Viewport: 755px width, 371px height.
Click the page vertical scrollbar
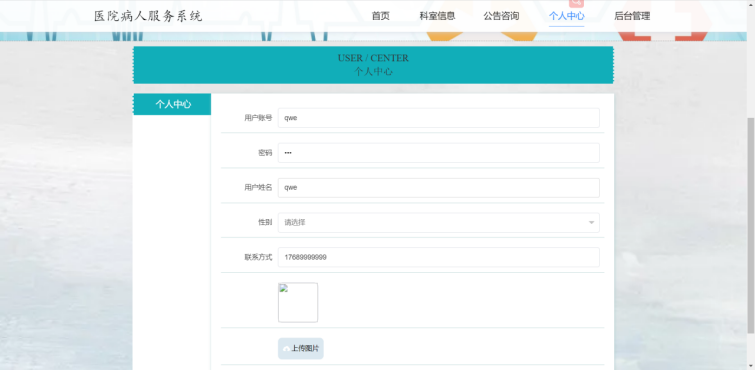click(751, 225)
